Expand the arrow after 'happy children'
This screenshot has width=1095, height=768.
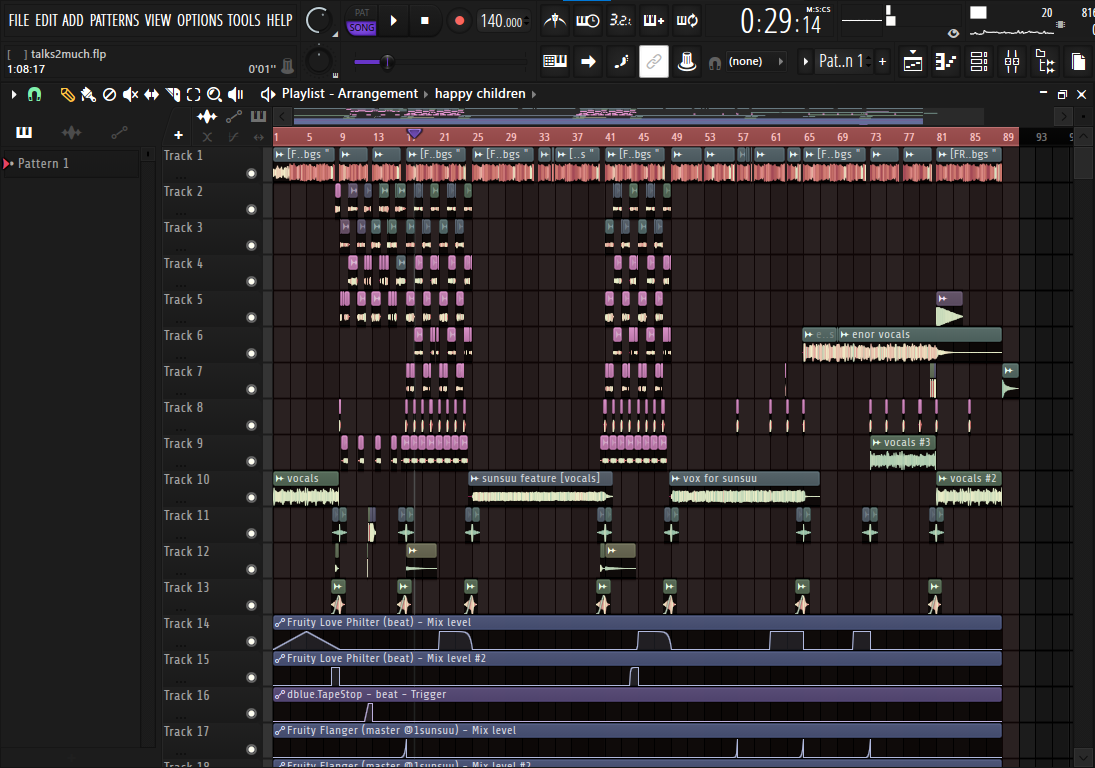[x=534, y=94]
